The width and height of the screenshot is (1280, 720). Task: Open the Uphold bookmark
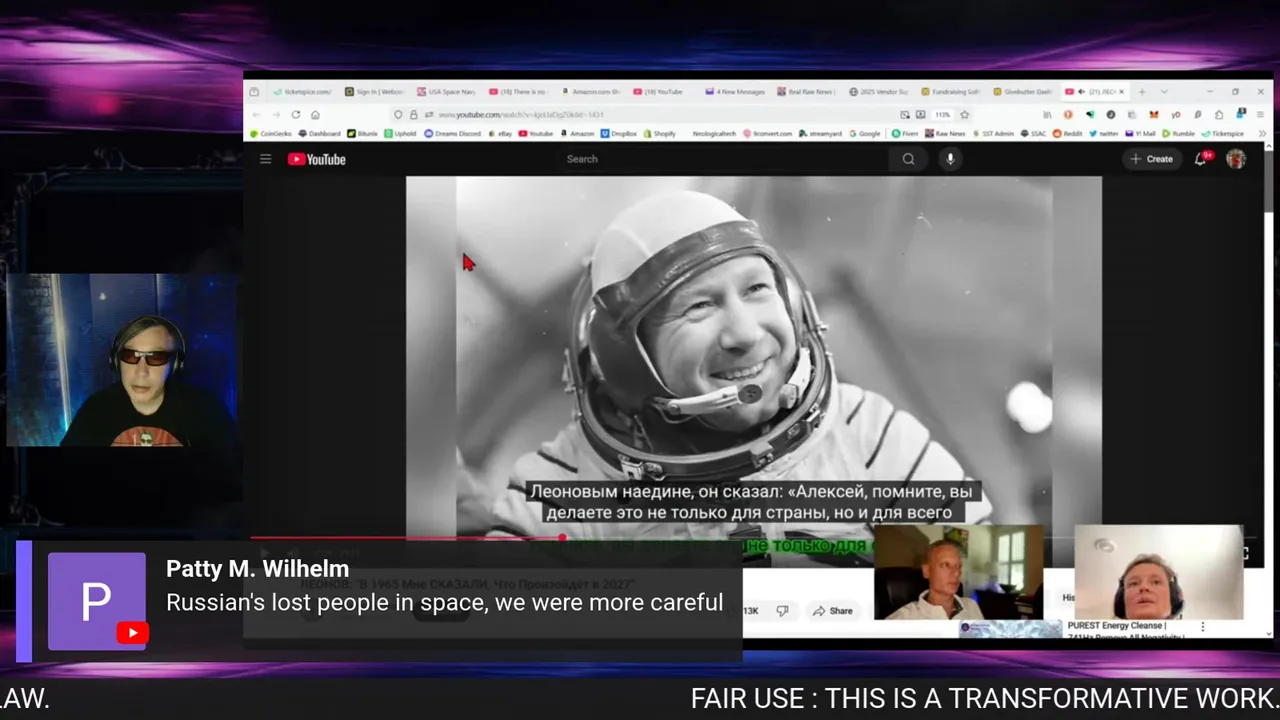(x=400, y=133)
